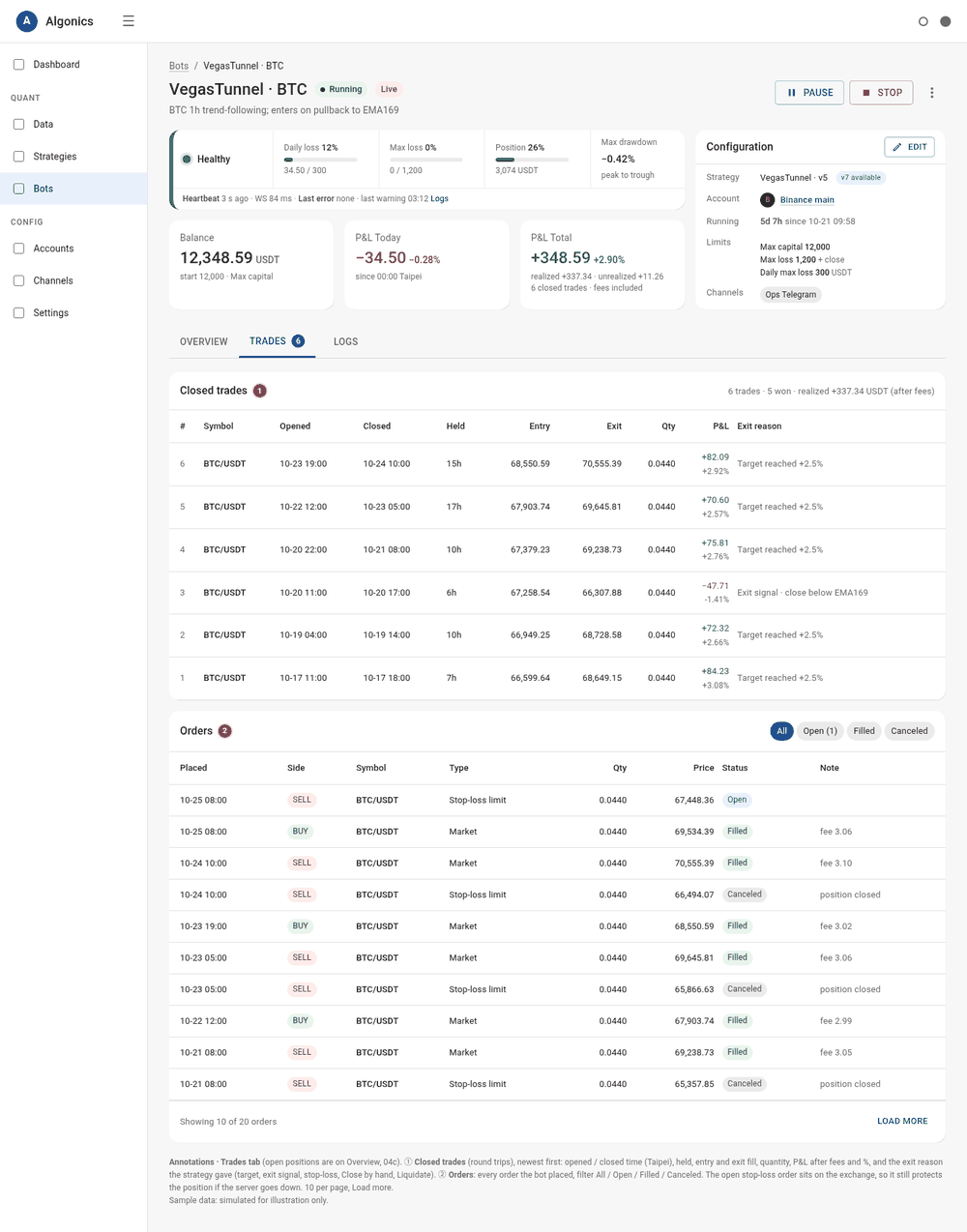This screenshot has height=1232, width=967.
Task: Click the Position 26% progress bar
Action: tap(532, 160)
